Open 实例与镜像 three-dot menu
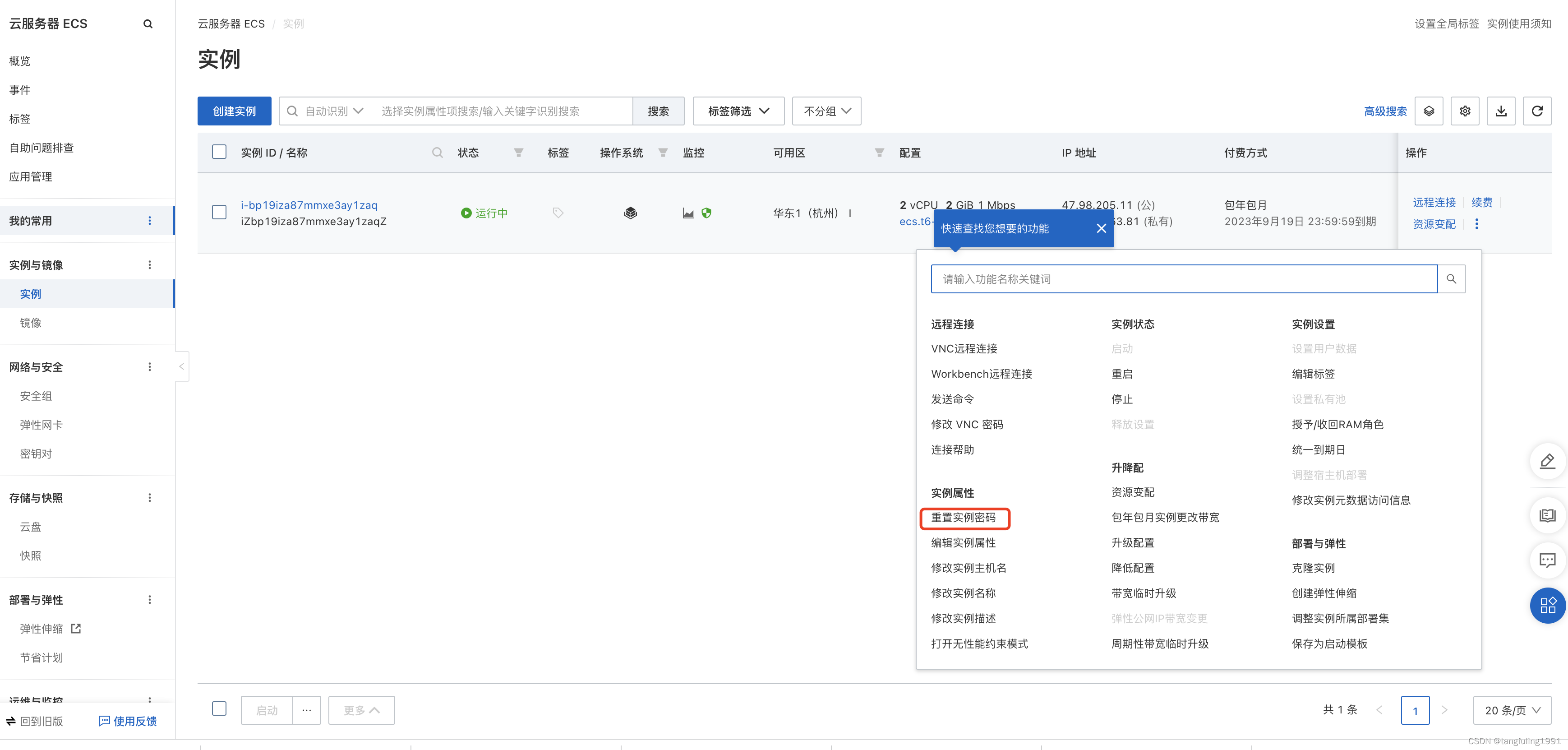The image size is (1568, 750). pos(150,265)
